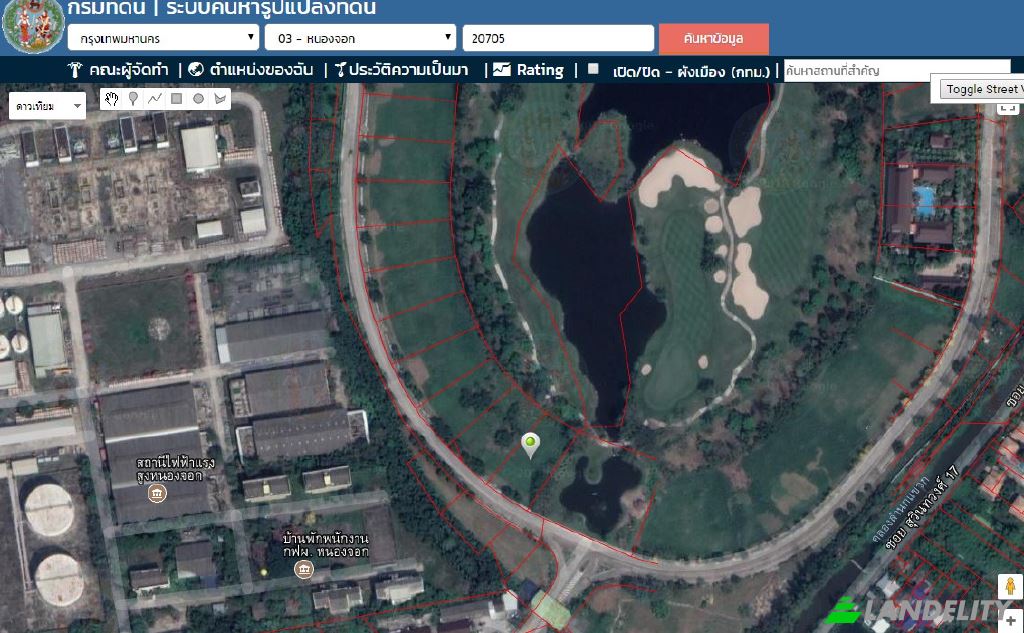The width and height of the screenshot is (1024, 633).
Task: Click the green parcel location marker
Action: 530,445
